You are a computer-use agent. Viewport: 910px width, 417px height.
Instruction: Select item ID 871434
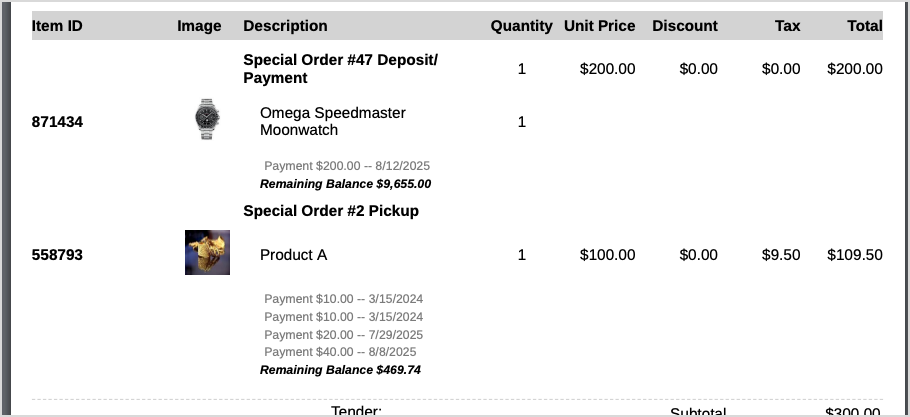click(x=58, y=122)
